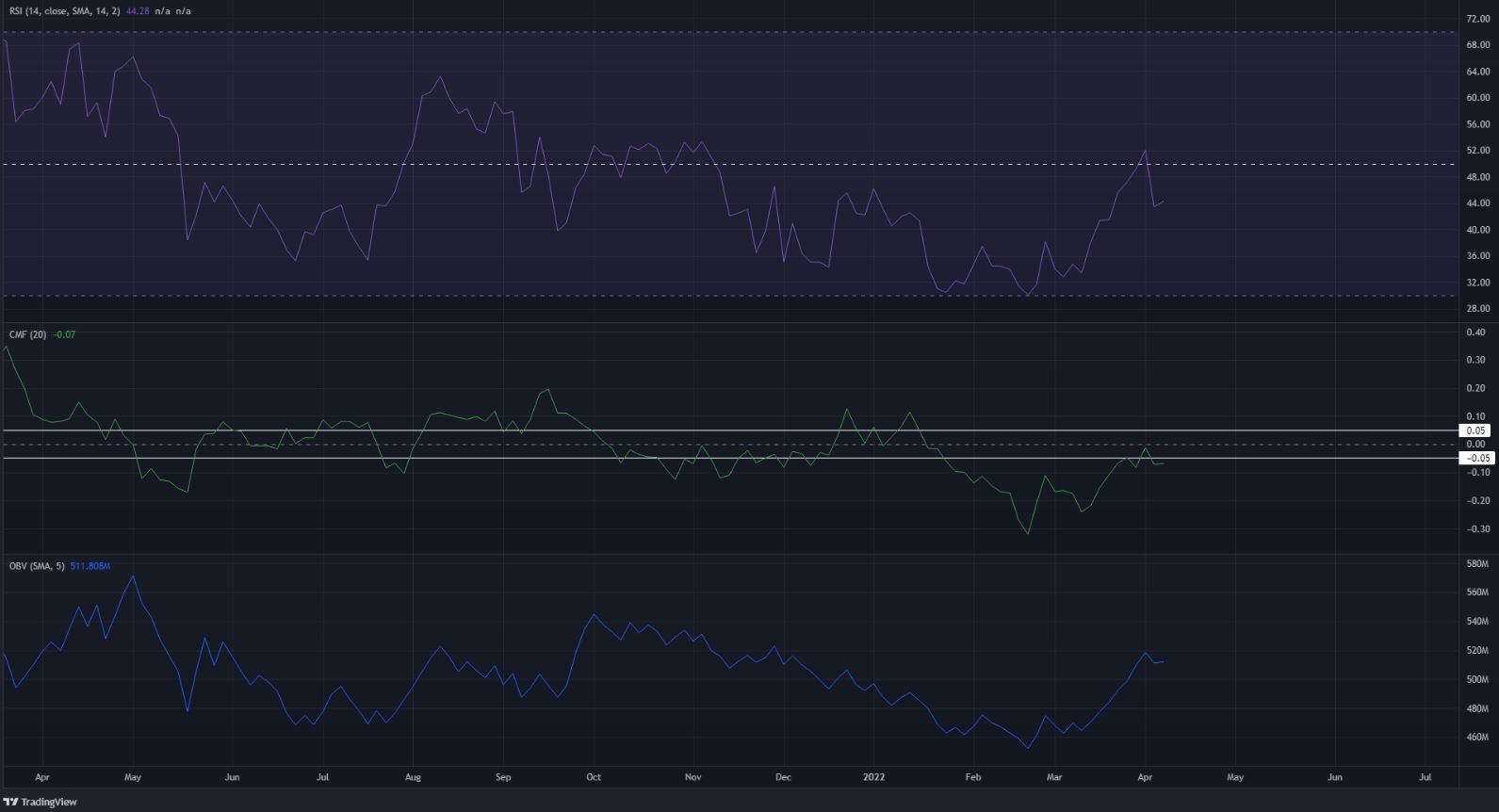Viewport: 1499px width, 812px height.
Task: Click the 72.00 label on RSI scale
Action: coord(1477,19)
